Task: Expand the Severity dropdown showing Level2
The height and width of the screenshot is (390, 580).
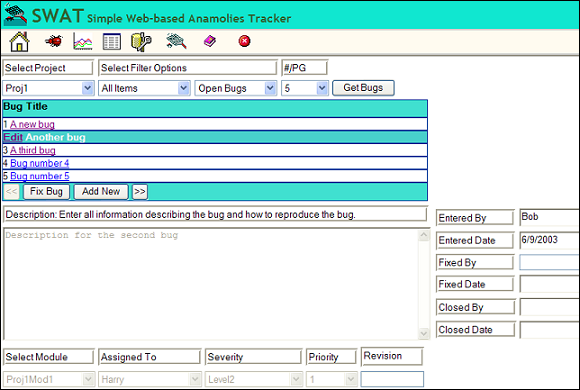Action: pos(254,379)
